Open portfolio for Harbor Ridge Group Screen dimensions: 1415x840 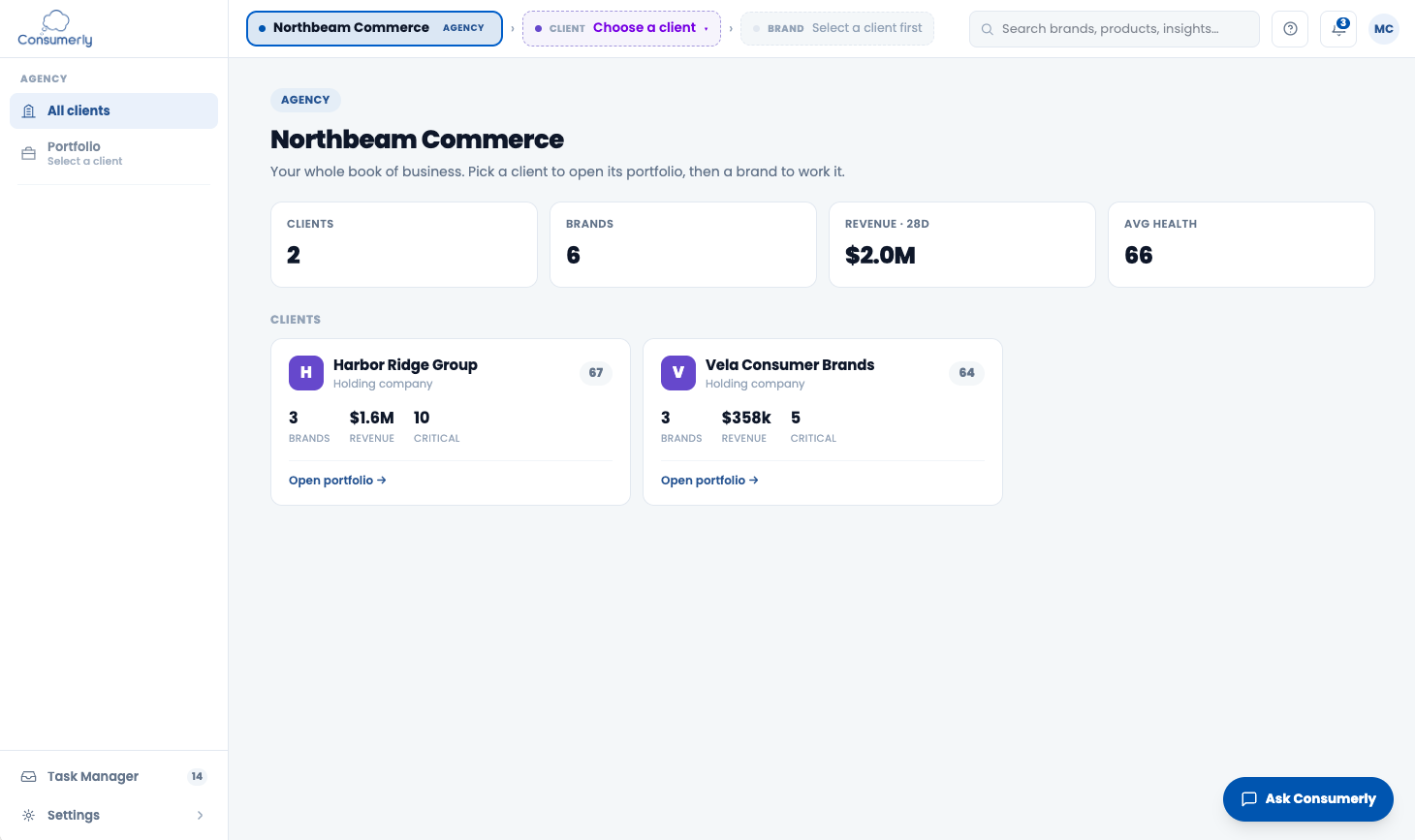(337, 481)
